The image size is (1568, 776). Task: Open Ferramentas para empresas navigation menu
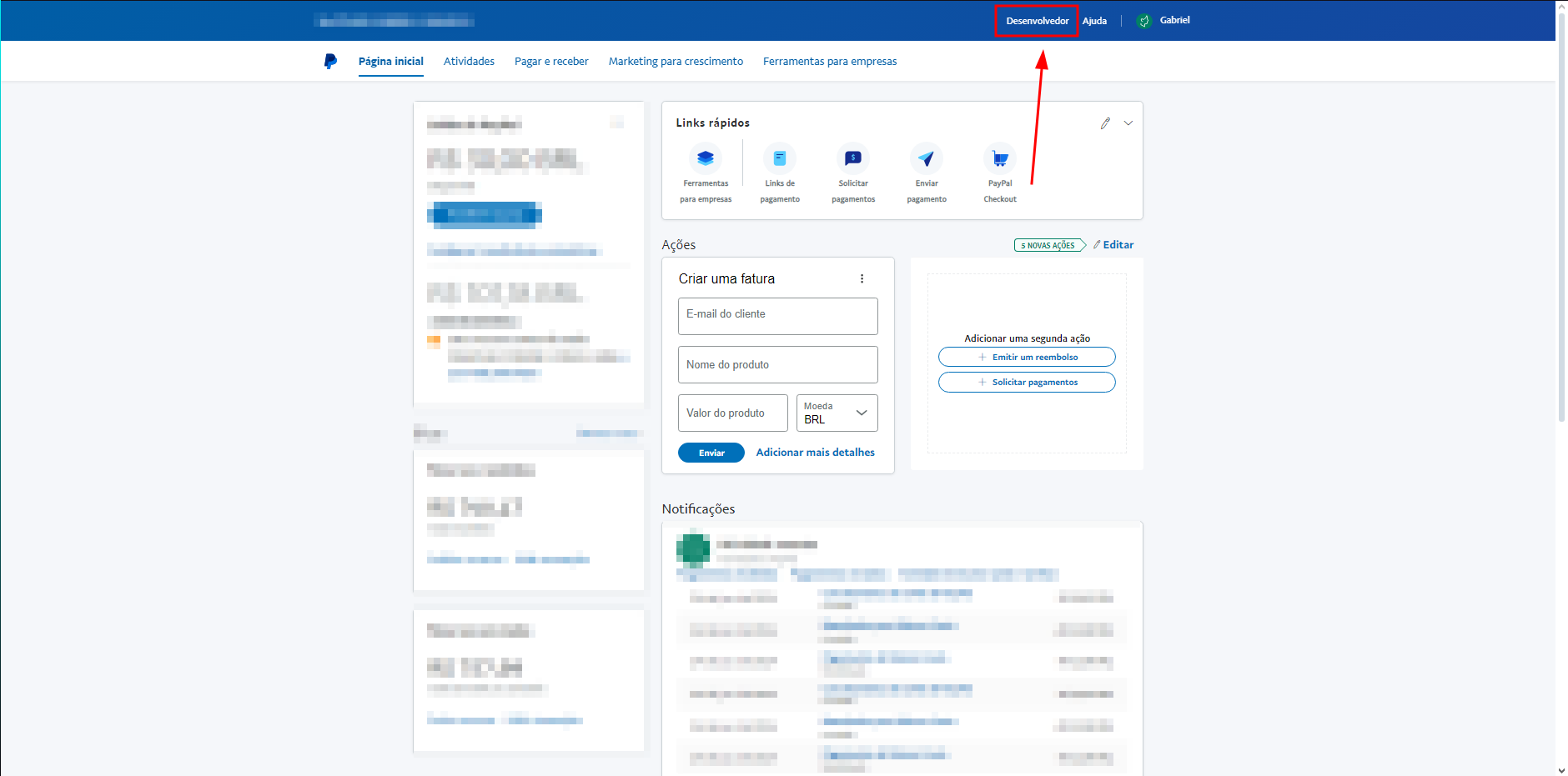830,61
